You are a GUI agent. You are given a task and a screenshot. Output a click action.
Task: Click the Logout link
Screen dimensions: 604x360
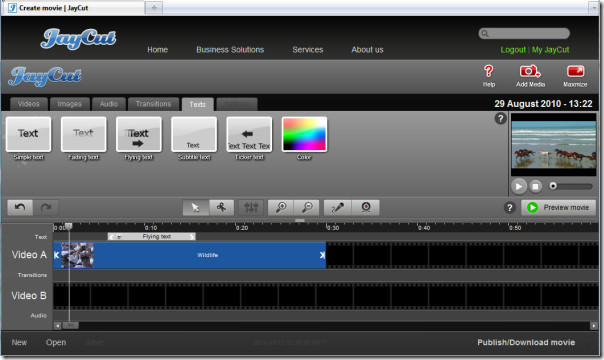[513, 50]
